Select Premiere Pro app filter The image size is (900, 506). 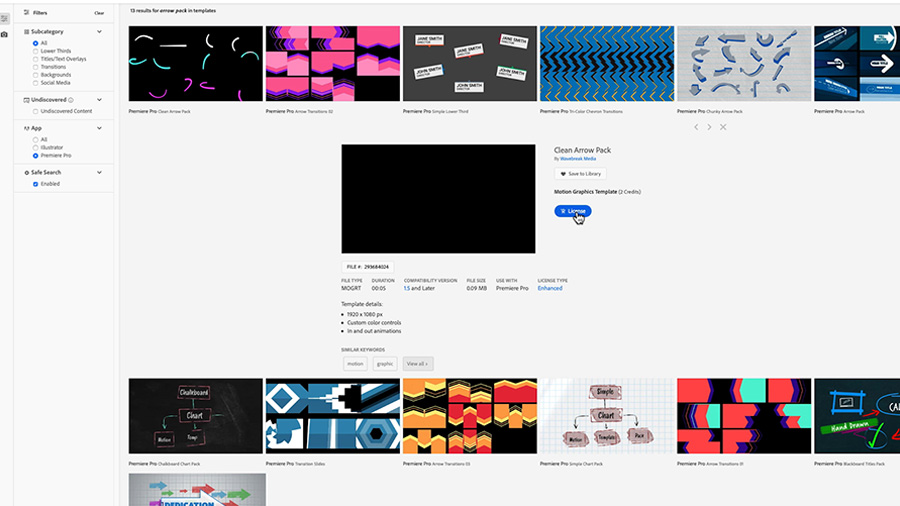pos(36,155)
